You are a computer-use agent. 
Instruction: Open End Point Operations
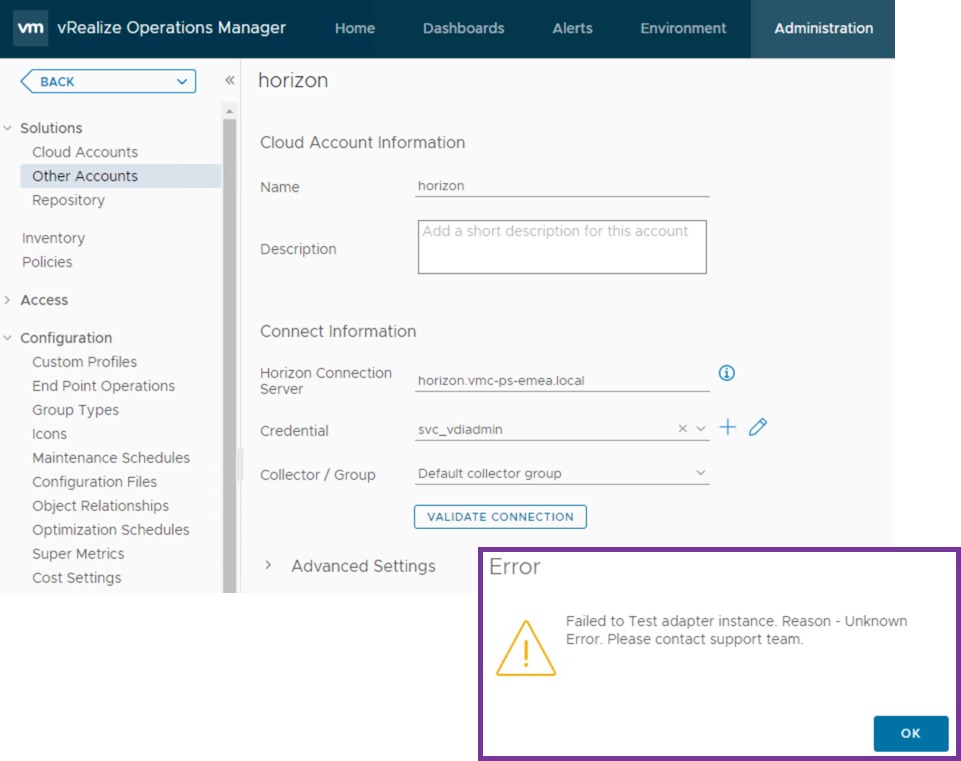(x=104, y=386)
